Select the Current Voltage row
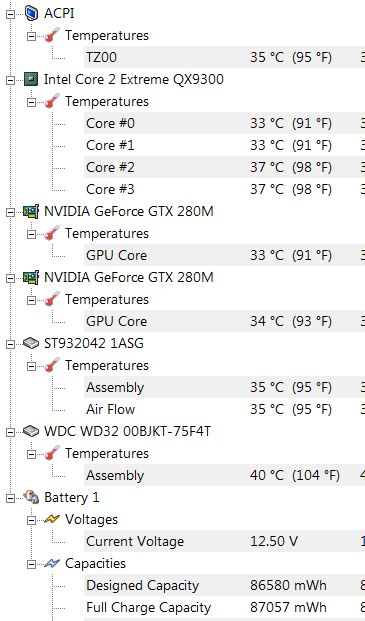The width and height of the screenshot is (365, 621). tap(224, 541)
